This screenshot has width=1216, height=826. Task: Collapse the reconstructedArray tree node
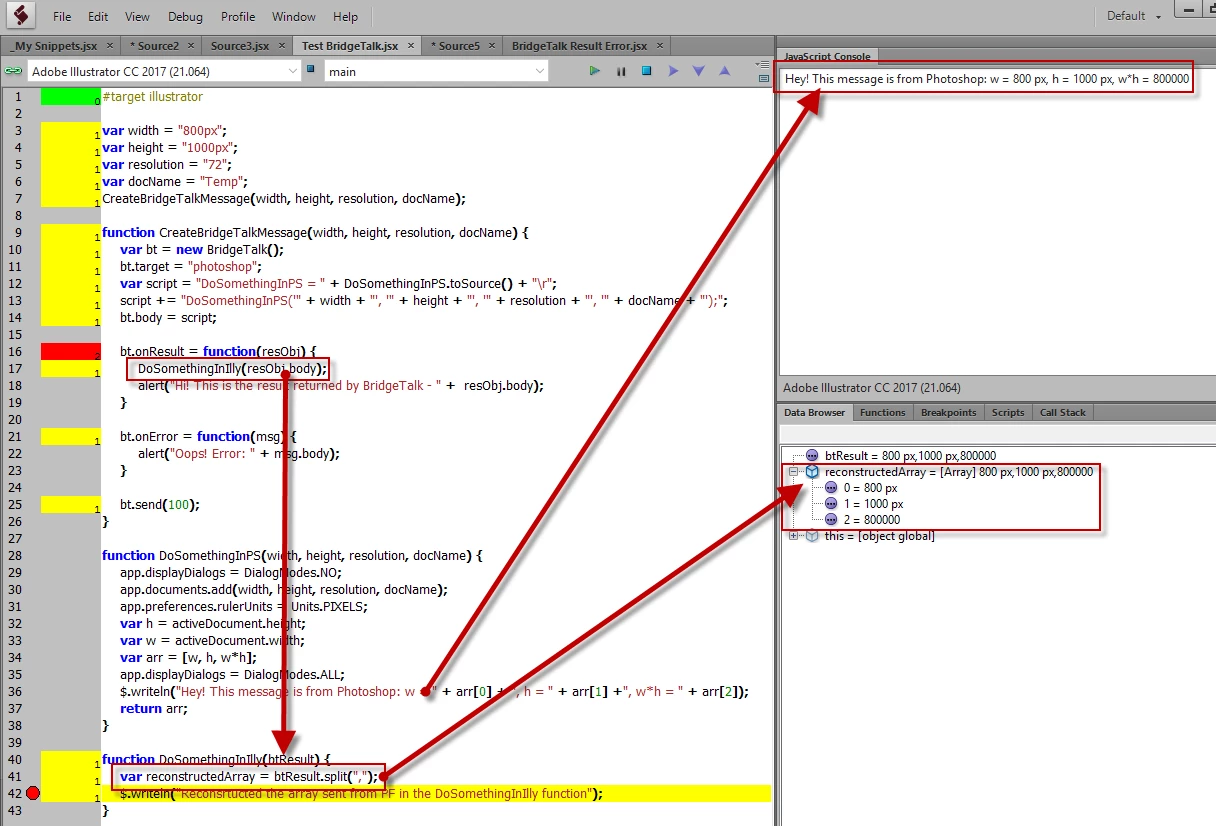coord(794,472)
